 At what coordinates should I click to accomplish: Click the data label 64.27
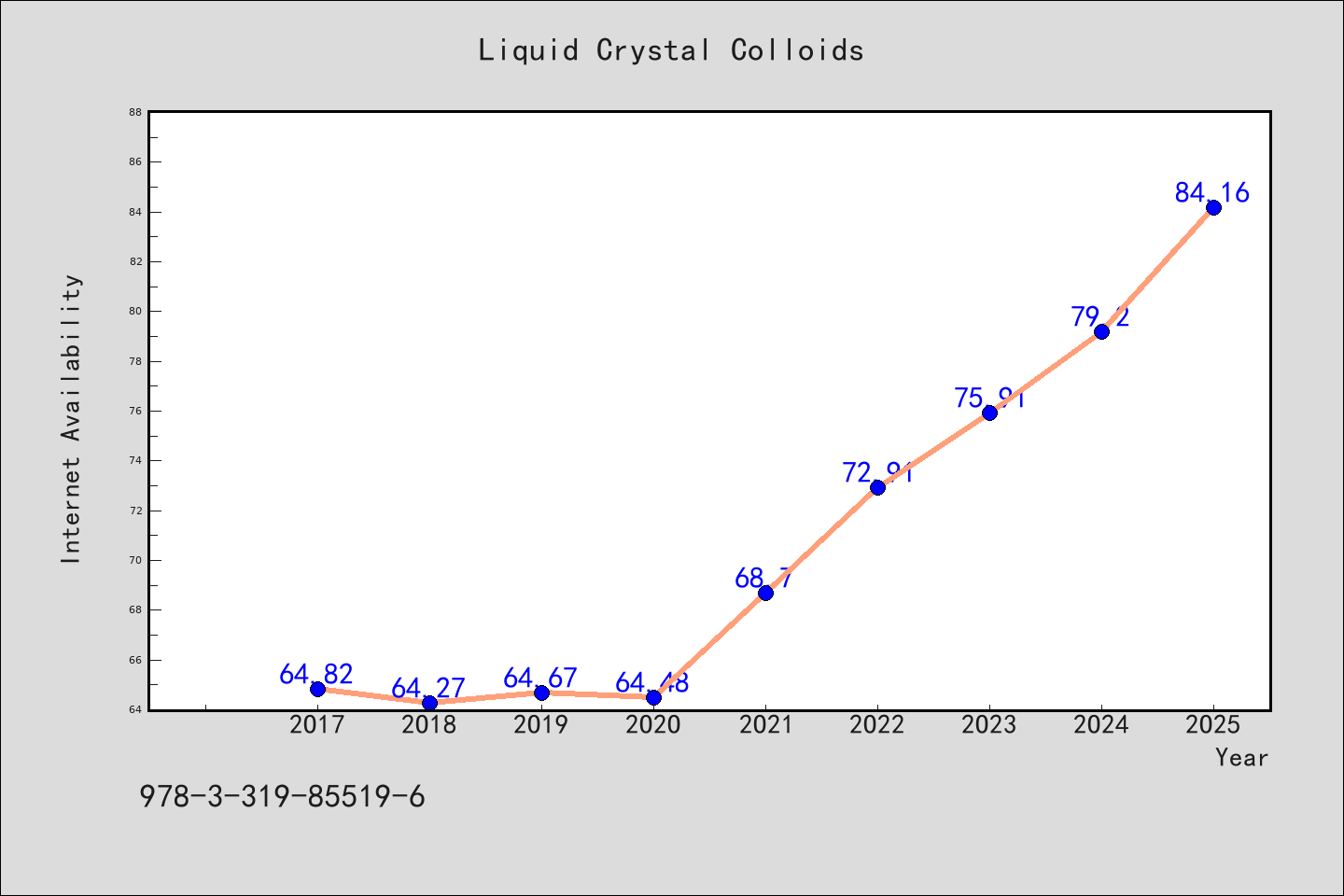click(x=428, y=688)
